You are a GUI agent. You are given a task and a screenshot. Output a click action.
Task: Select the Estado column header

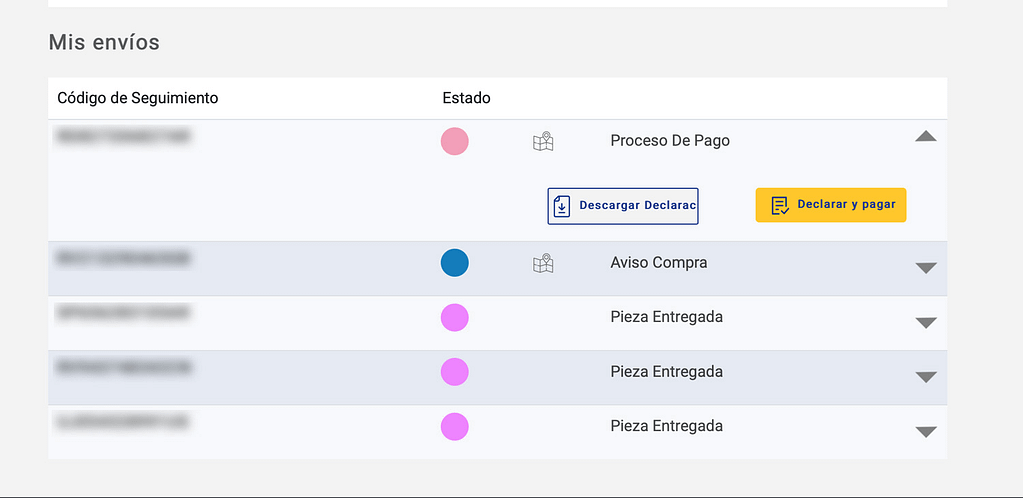point(466,98)
